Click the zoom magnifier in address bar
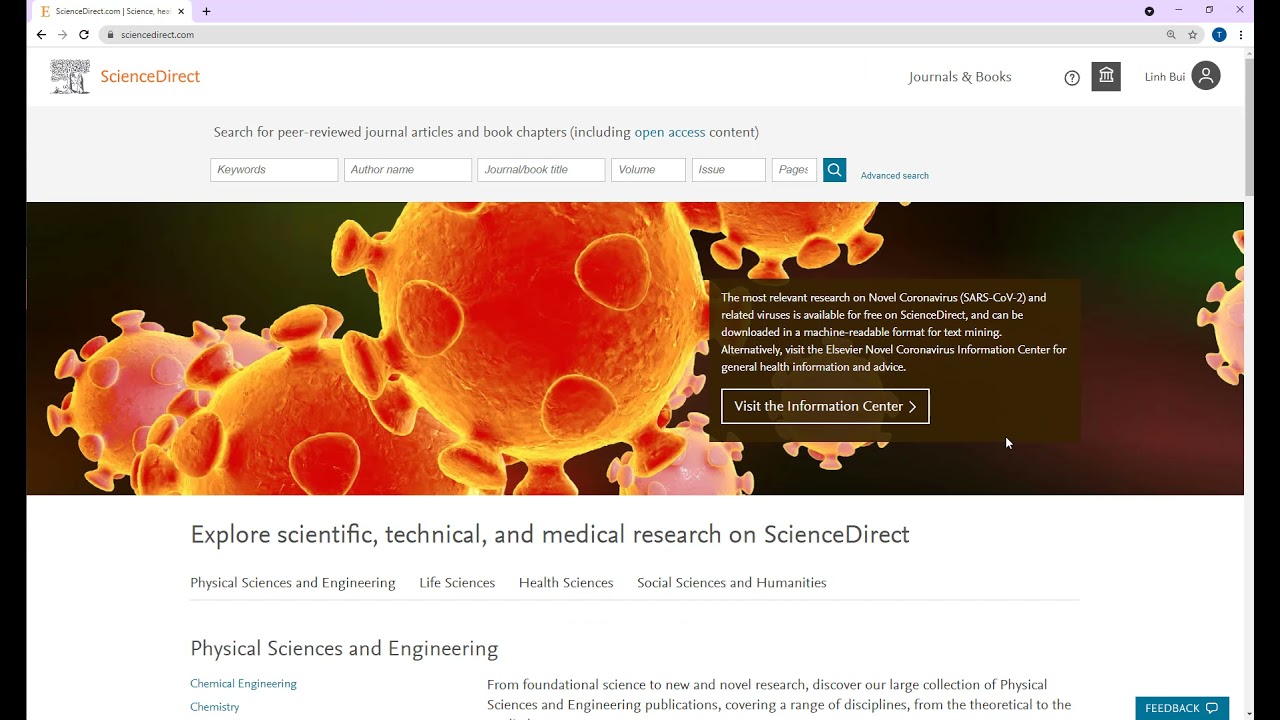This screenshot has width=1280, height=720. [x=1171, y=34]
